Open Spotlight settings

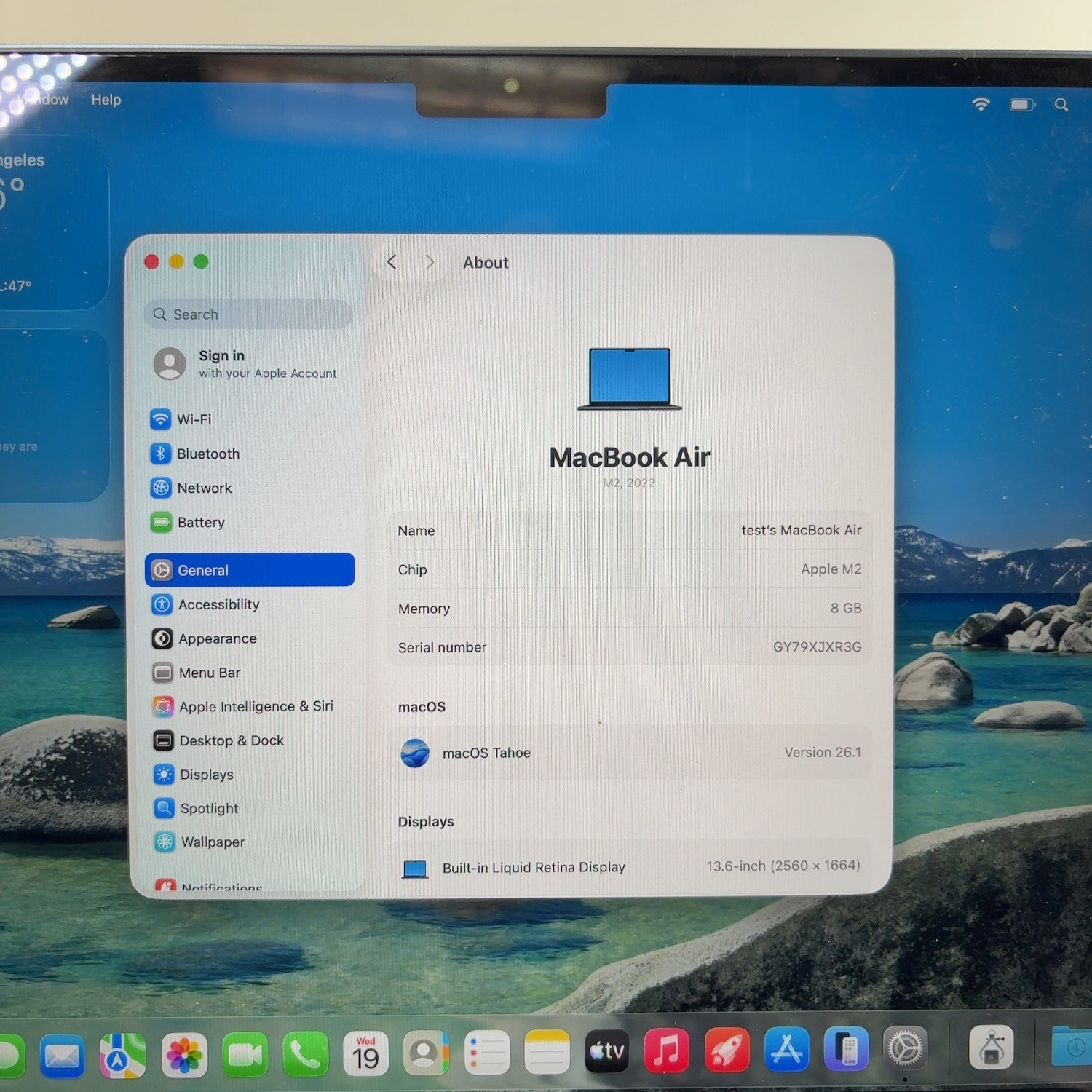coord(209,808)
